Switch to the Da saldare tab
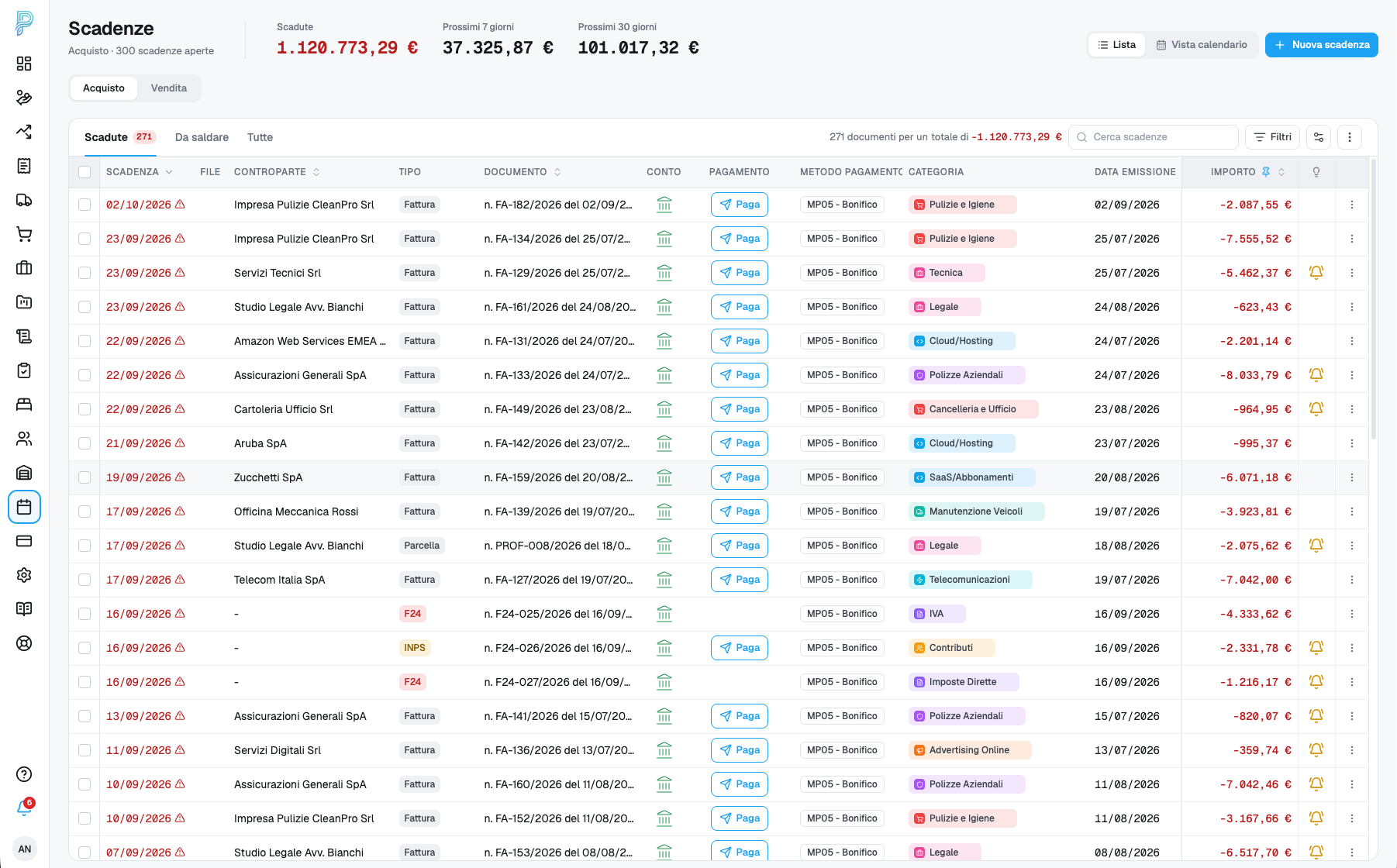Viewport: 1397px width, 868px height. [x=202, y=137]
